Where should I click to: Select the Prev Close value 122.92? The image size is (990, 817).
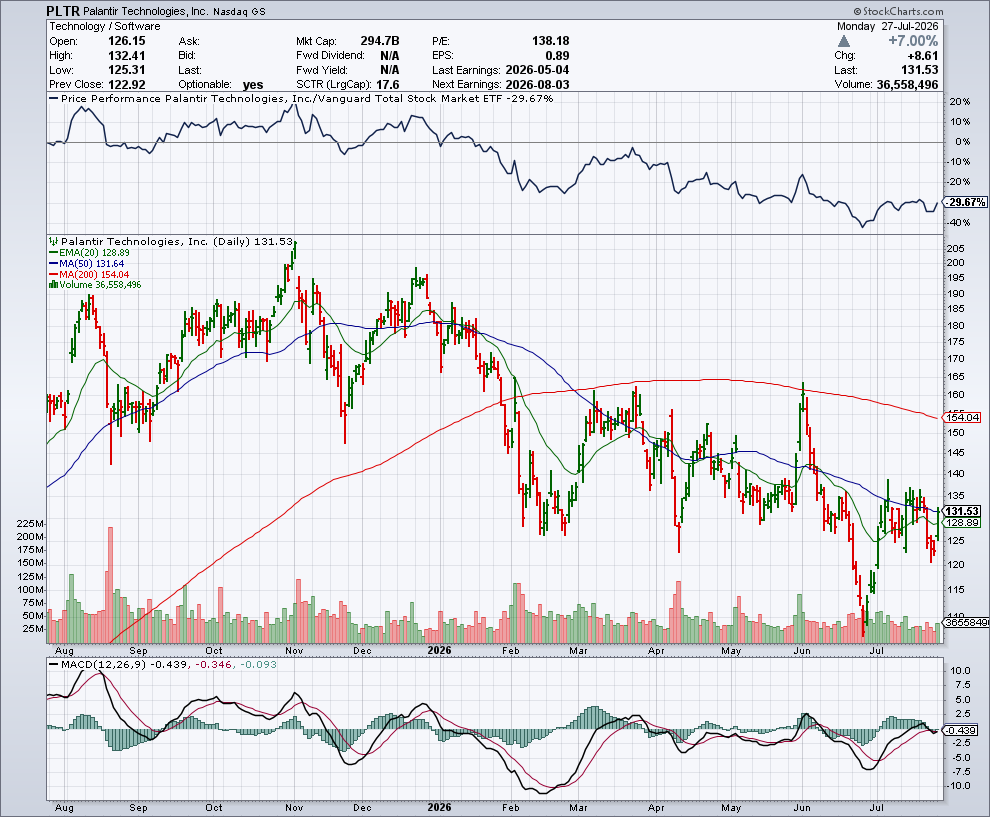(127, 85)
